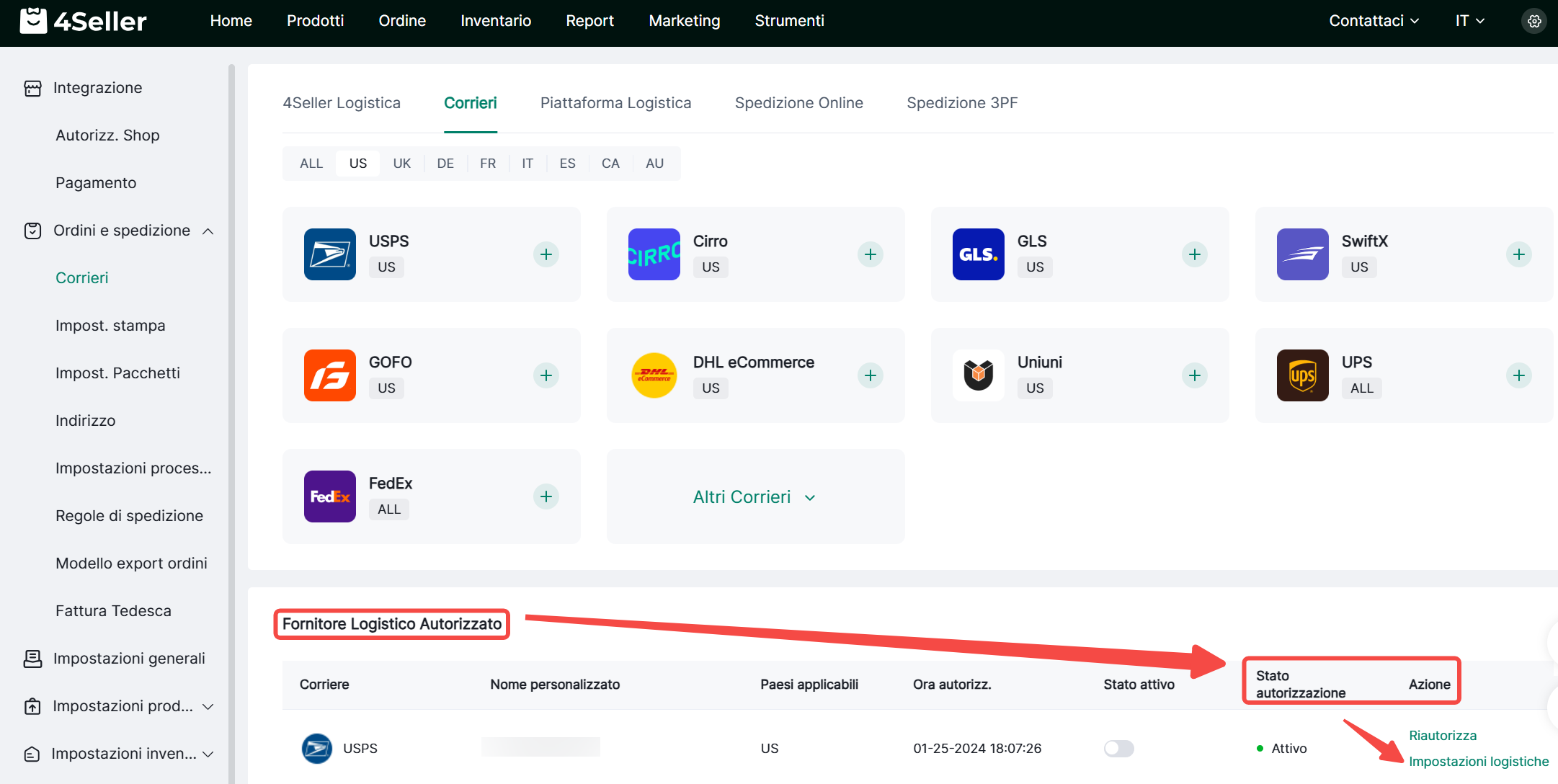The height and width of the screenshot is (784, 1558).
Task: Select the UK country filter
Action: tap(401, 164)
